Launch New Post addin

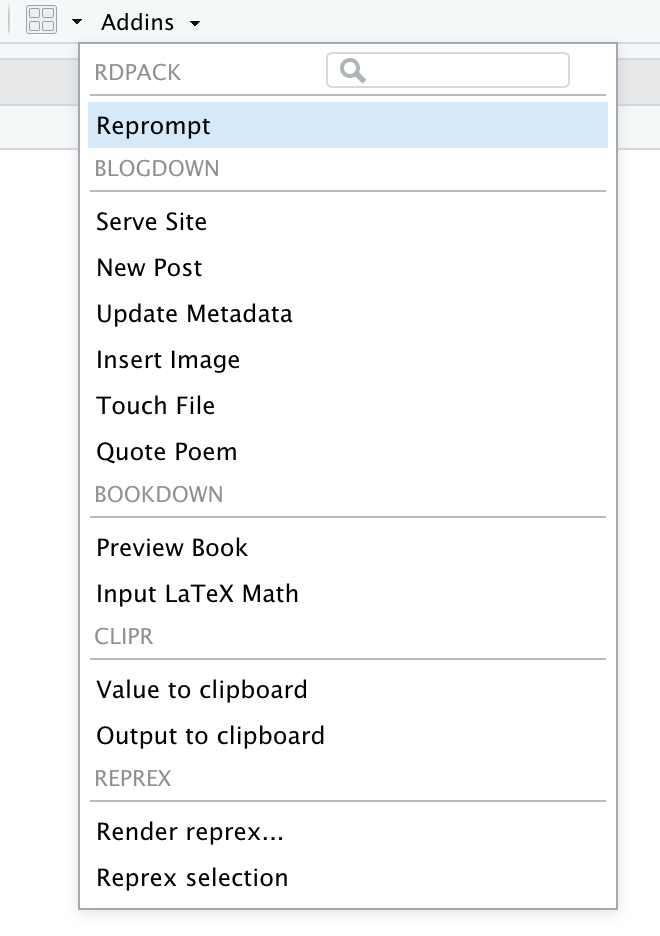[x=148, y=267]
